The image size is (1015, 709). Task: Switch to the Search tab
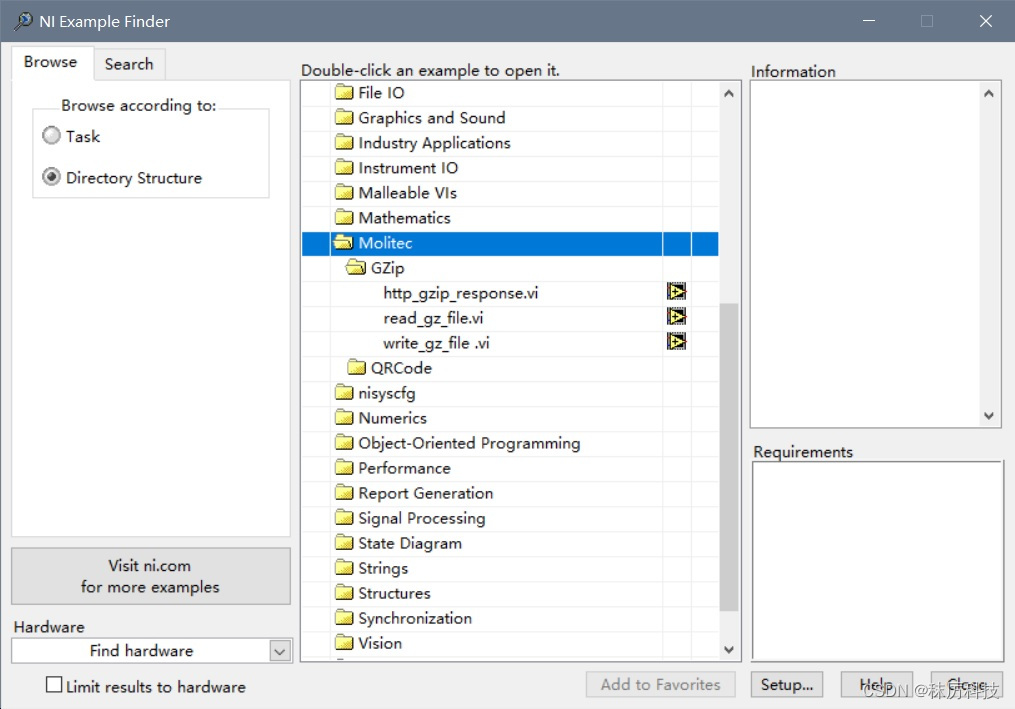pos(129,63)
